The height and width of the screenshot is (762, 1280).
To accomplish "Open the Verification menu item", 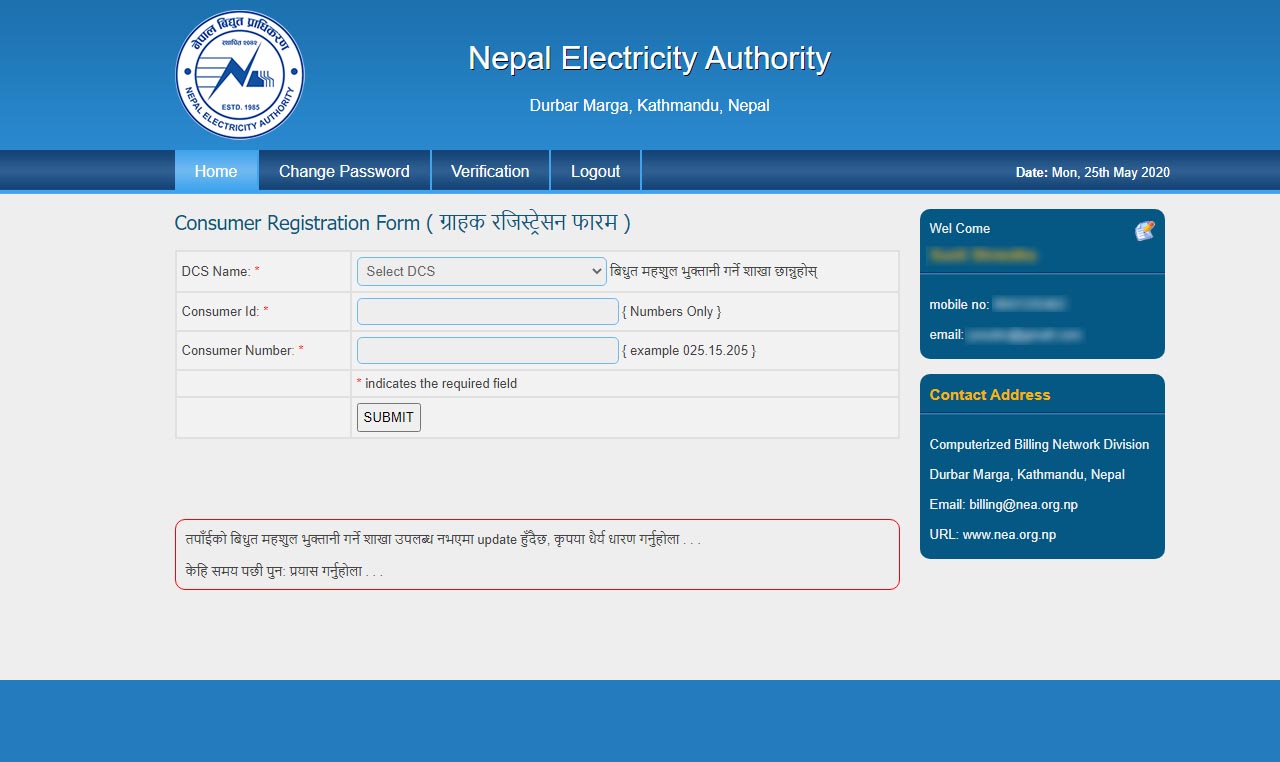I will tap(490, 171).
